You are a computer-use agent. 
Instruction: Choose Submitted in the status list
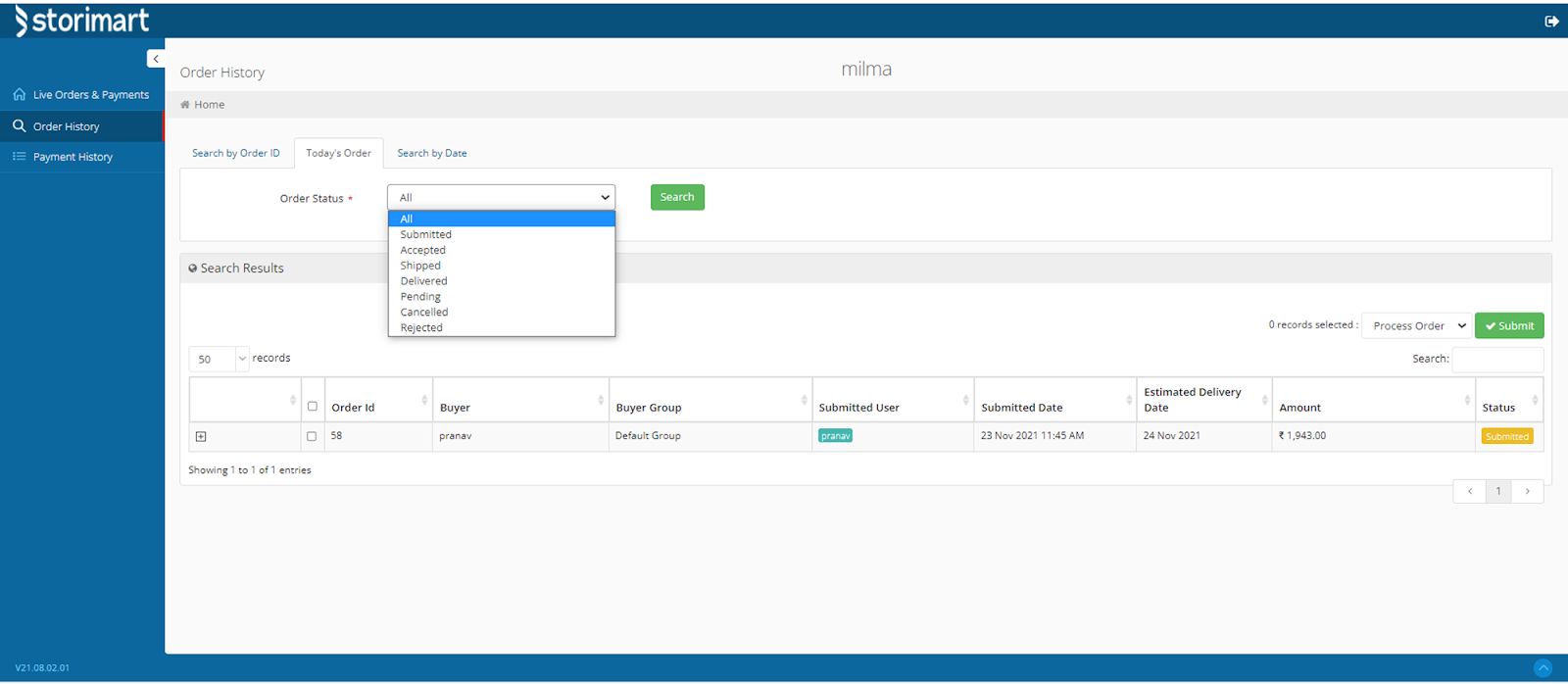coord(502,234)
